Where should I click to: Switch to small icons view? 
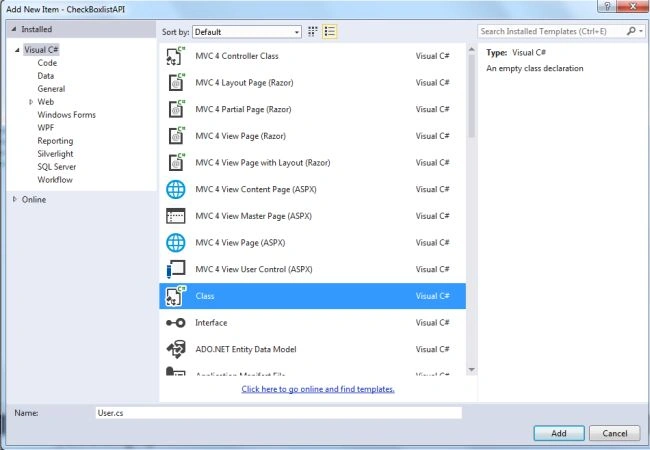point(313,31)
